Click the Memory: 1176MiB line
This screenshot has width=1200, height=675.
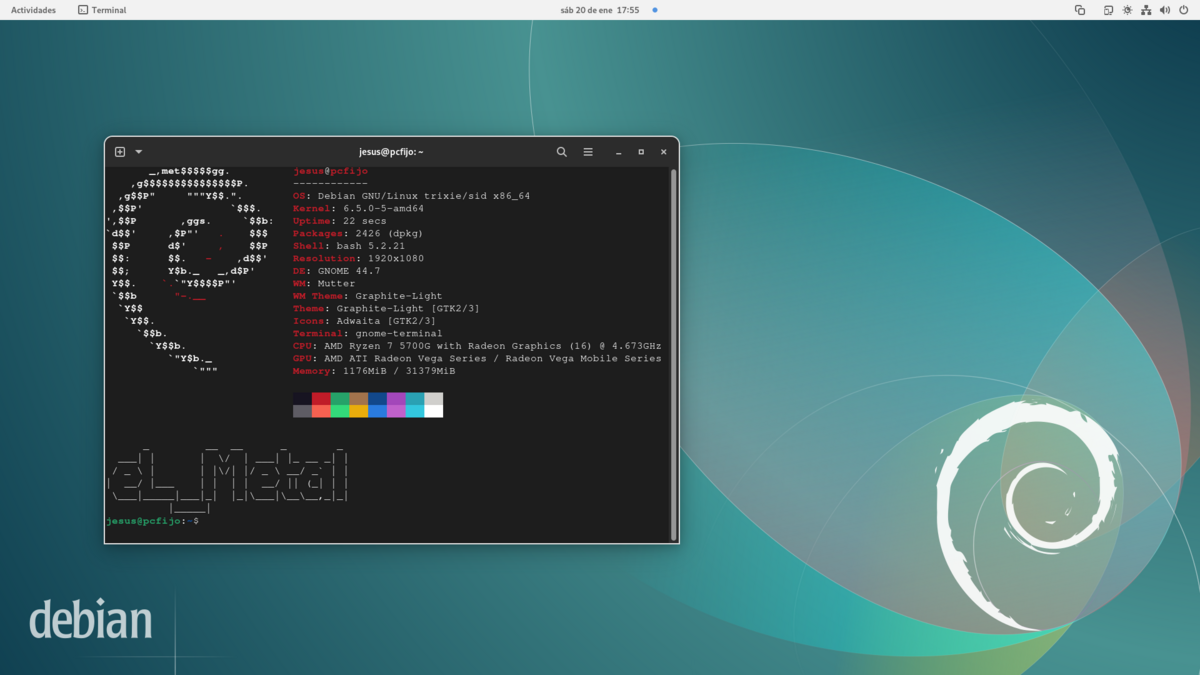point(373,371)
